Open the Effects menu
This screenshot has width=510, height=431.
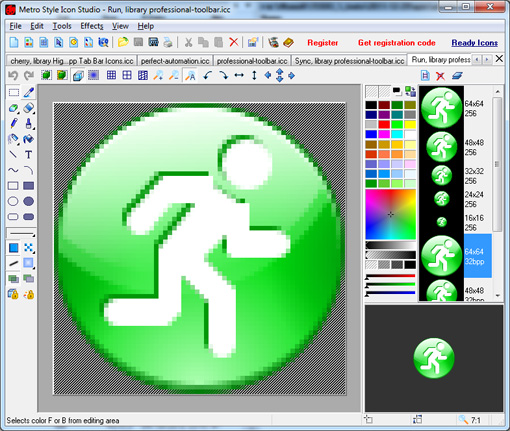pyautogui.click(x=92, y=26)
